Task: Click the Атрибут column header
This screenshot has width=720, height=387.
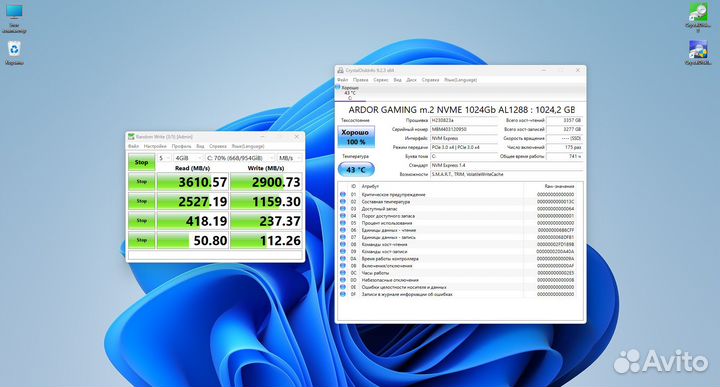Action: coord(370,186)
